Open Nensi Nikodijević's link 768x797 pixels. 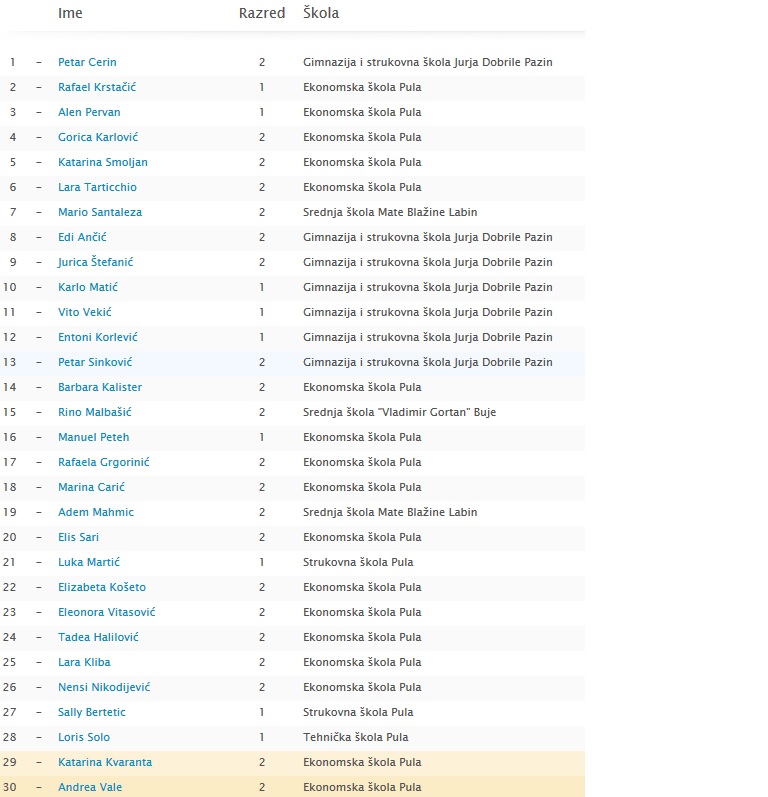coord(104,687)
